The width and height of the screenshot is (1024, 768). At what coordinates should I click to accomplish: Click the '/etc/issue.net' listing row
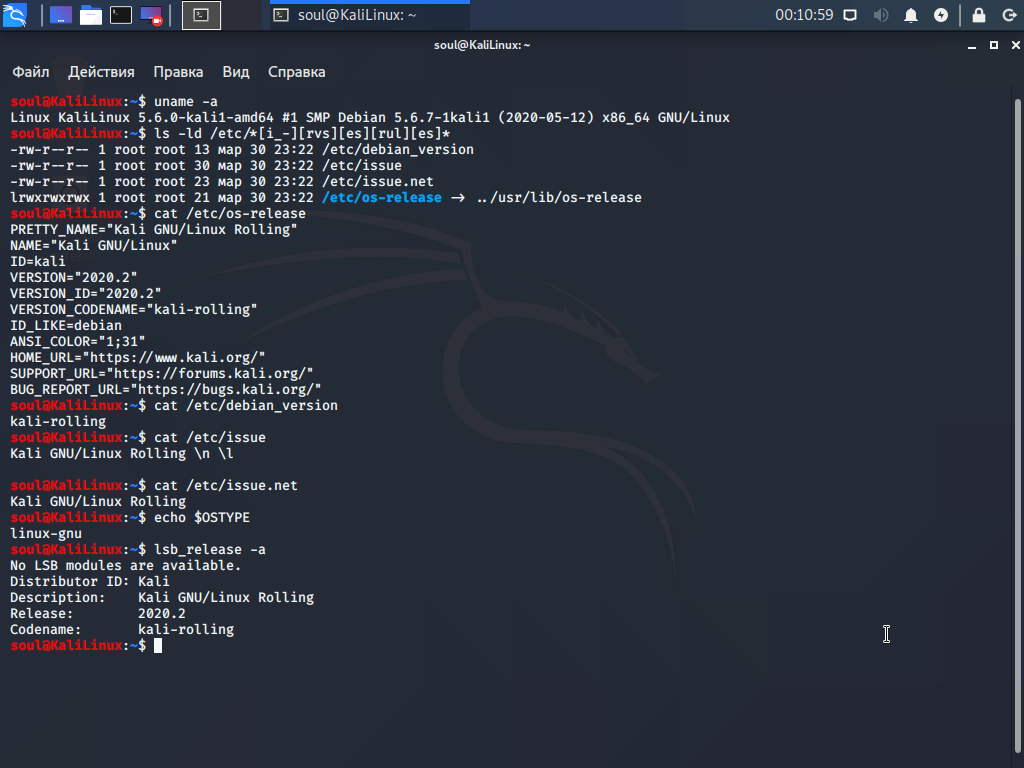(x=221, y=182)
